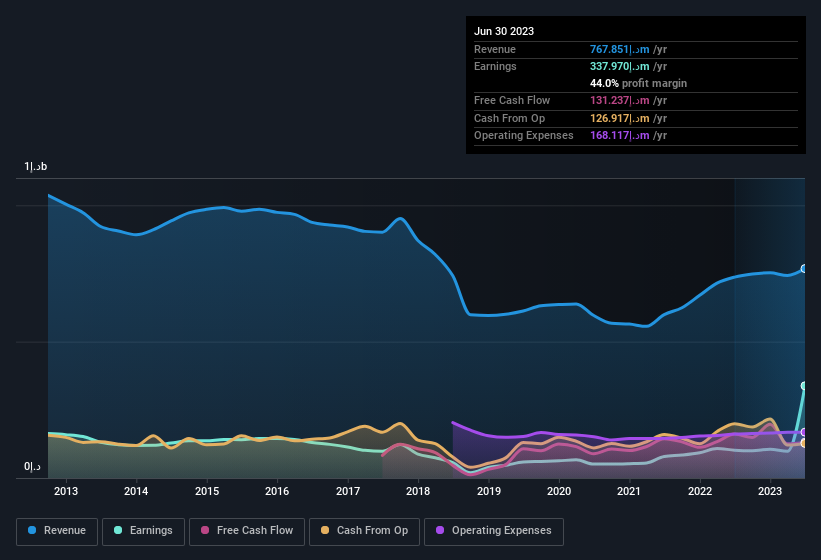Click the Revenue end-point marker on chart

[x=804, y=268]
